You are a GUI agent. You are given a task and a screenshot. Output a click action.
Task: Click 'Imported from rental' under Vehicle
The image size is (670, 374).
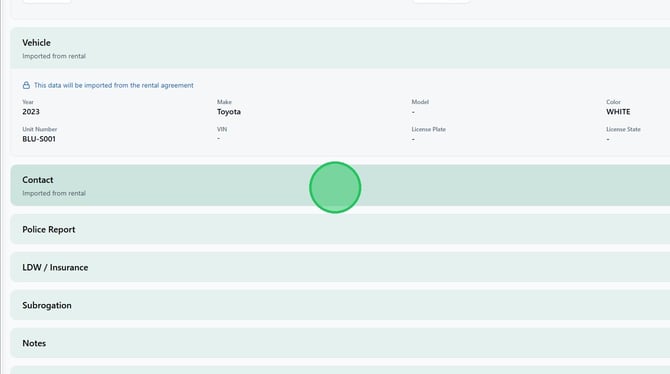(x=54, y=56)
